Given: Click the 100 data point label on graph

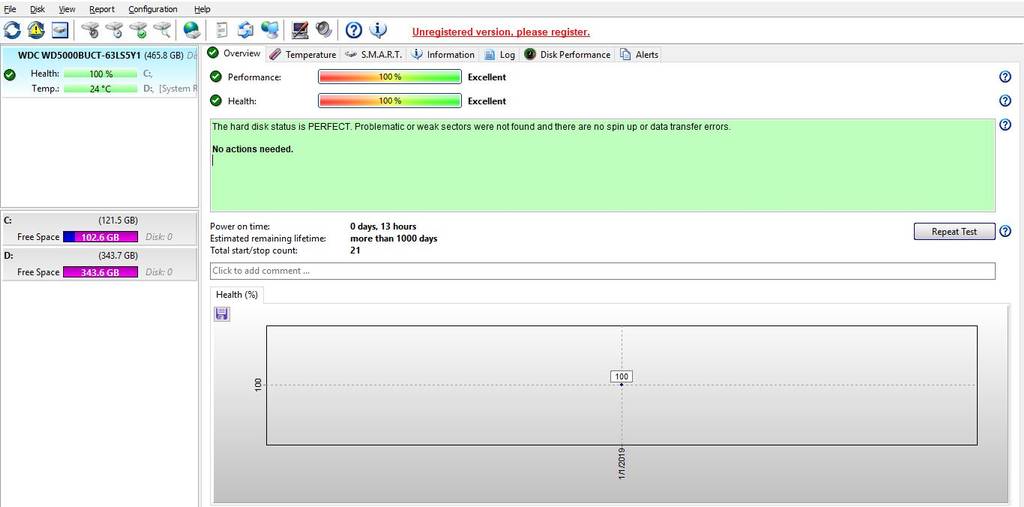Looking at the screenshot, I should point(622,376).
